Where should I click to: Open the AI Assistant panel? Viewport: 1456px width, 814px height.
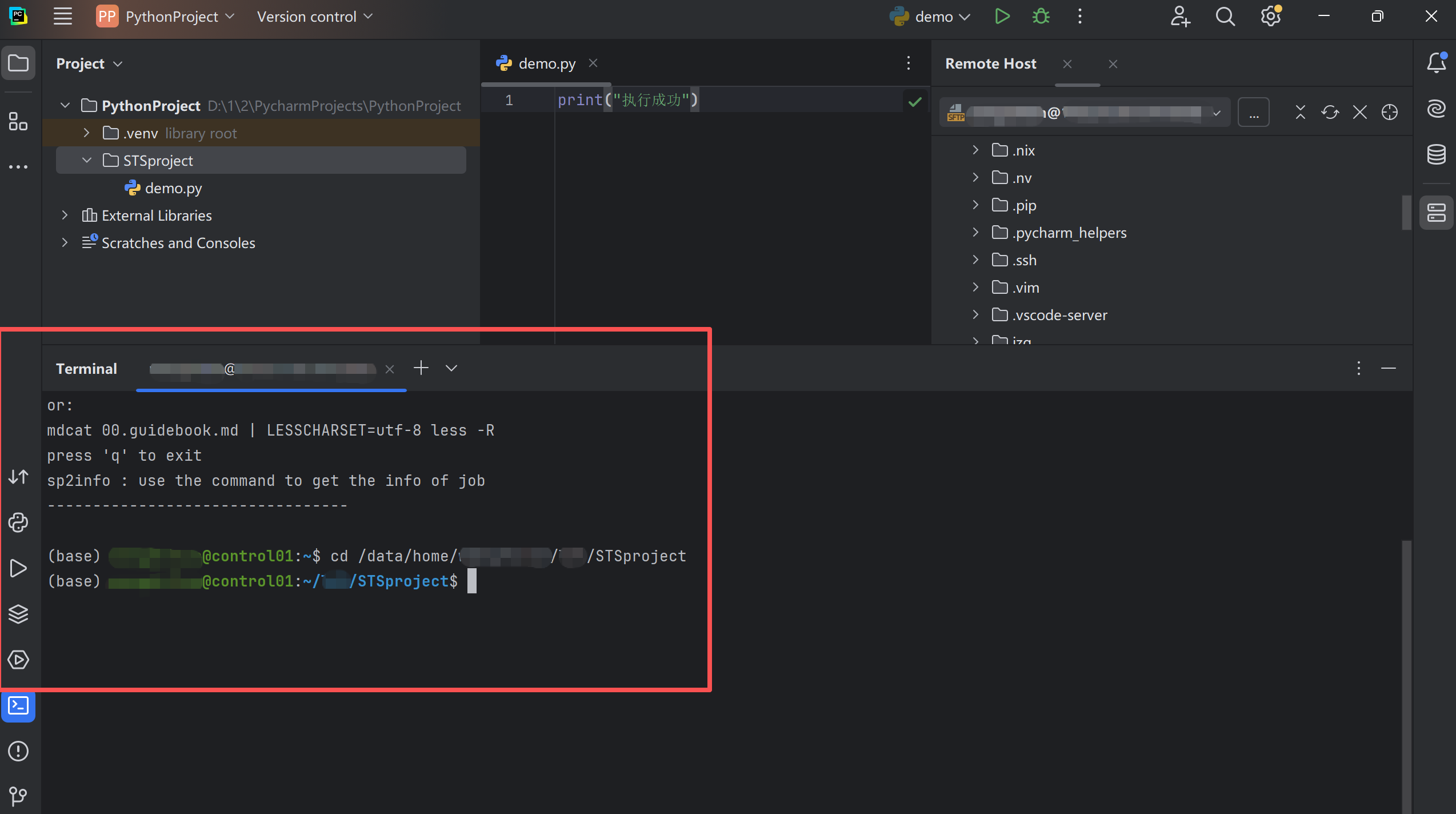1436,109
